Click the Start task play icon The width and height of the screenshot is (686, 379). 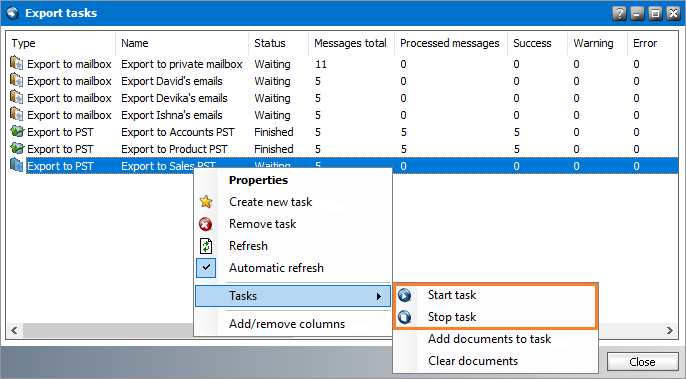[405, 295]
